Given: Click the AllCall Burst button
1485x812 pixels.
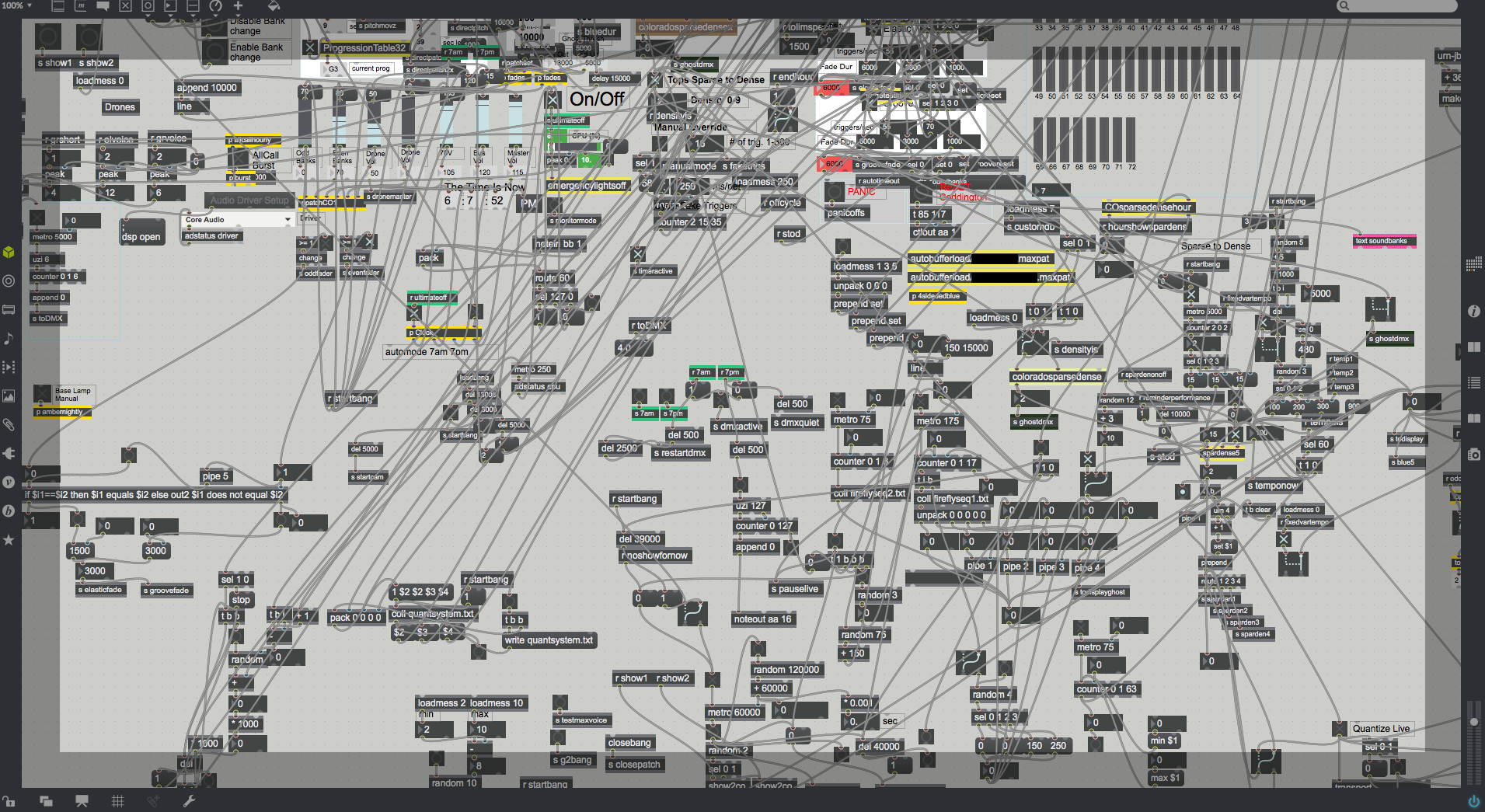Looking at the screenshot, I should point(239,159).
